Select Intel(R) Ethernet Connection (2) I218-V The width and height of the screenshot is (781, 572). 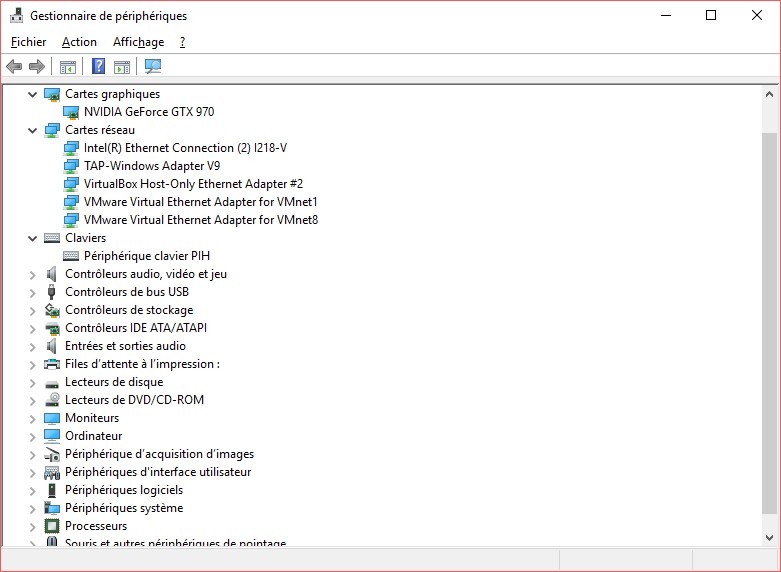coord(185,148)
